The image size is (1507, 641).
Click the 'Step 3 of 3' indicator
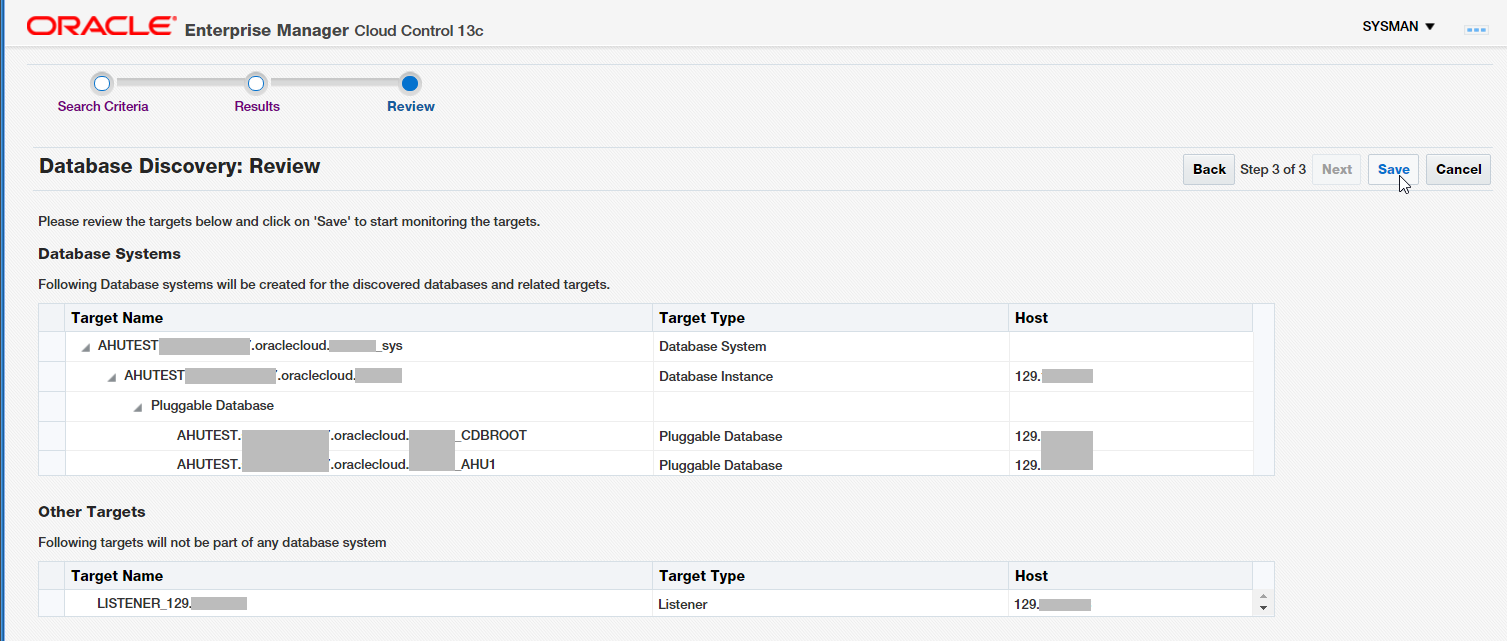[1273, 169]
